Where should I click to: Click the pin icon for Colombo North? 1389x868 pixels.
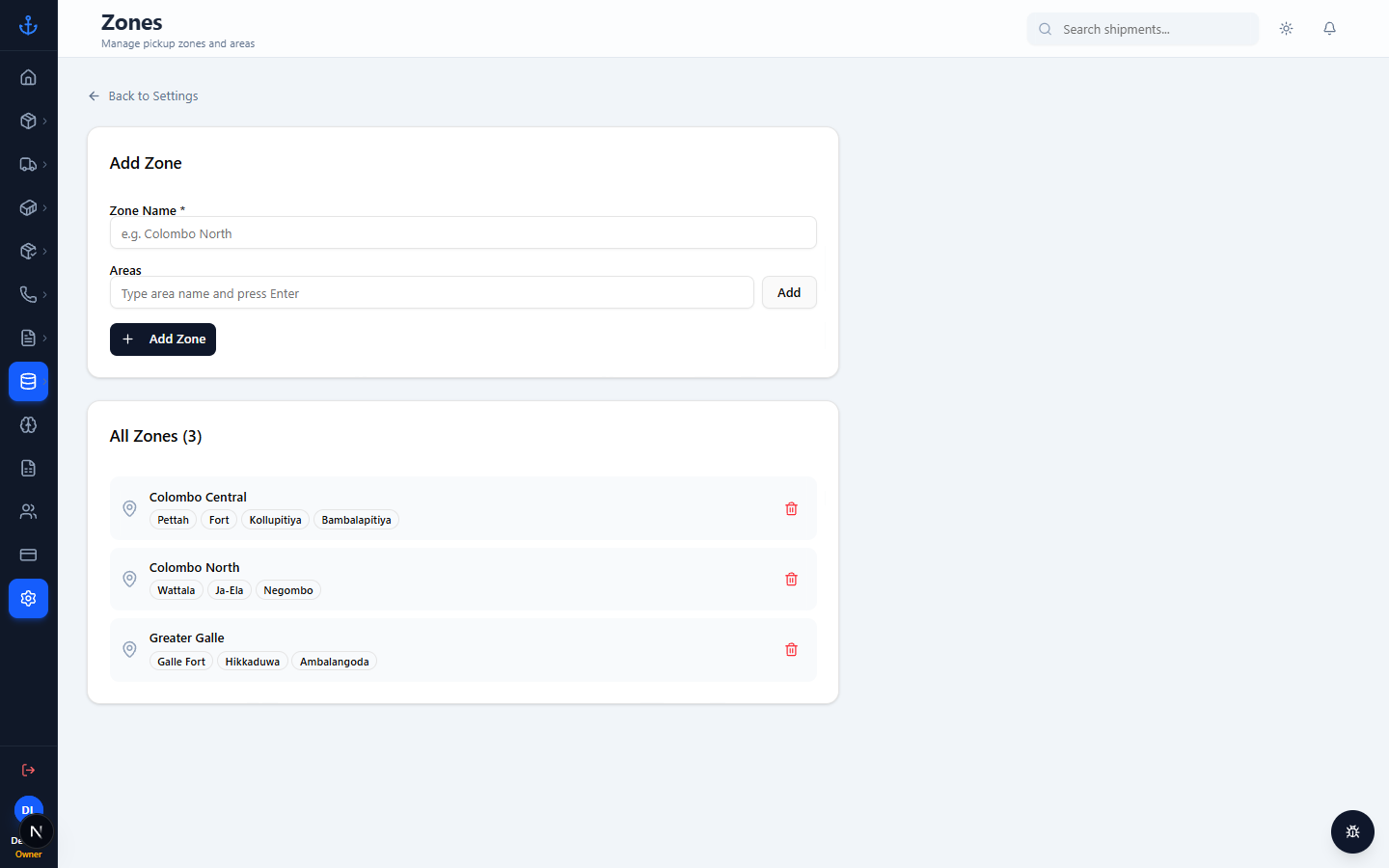pos(129,579)
